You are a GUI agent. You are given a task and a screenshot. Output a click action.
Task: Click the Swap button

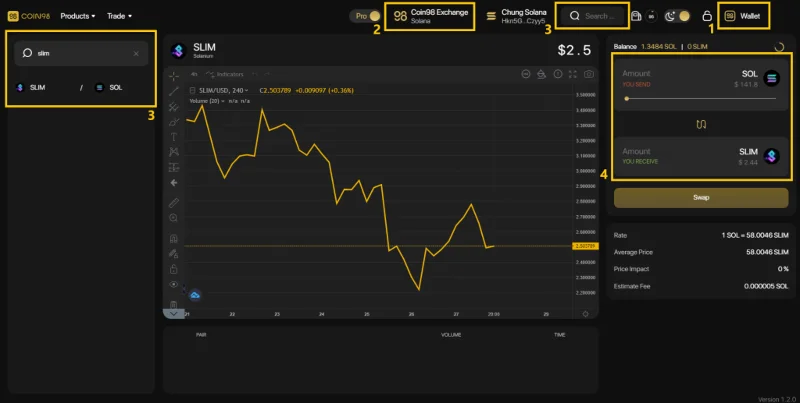click(701, 197)
